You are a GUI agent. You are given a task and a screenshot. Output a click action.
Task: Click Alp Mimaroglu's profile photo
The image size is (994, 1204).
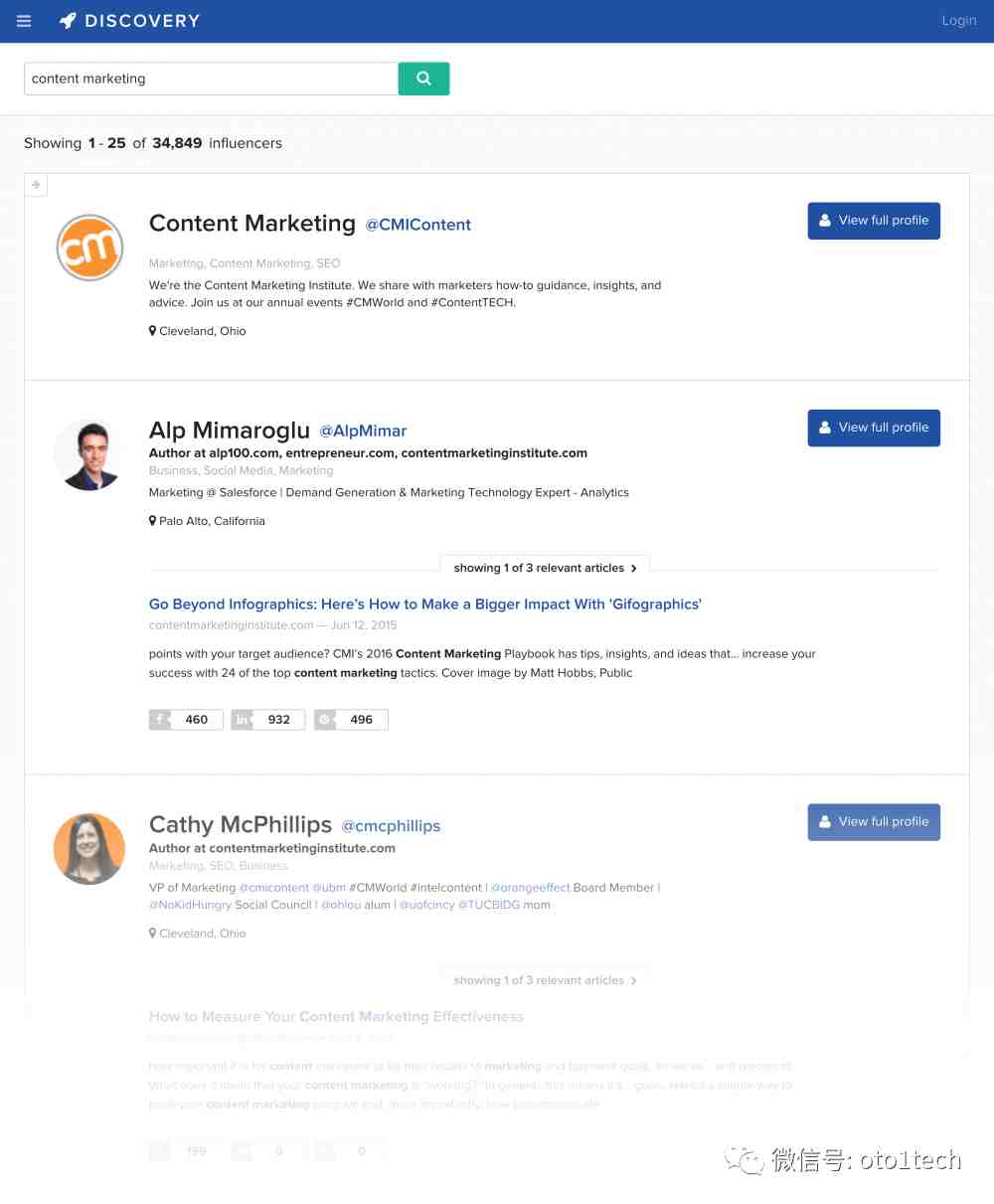click(x=89, y=454)
